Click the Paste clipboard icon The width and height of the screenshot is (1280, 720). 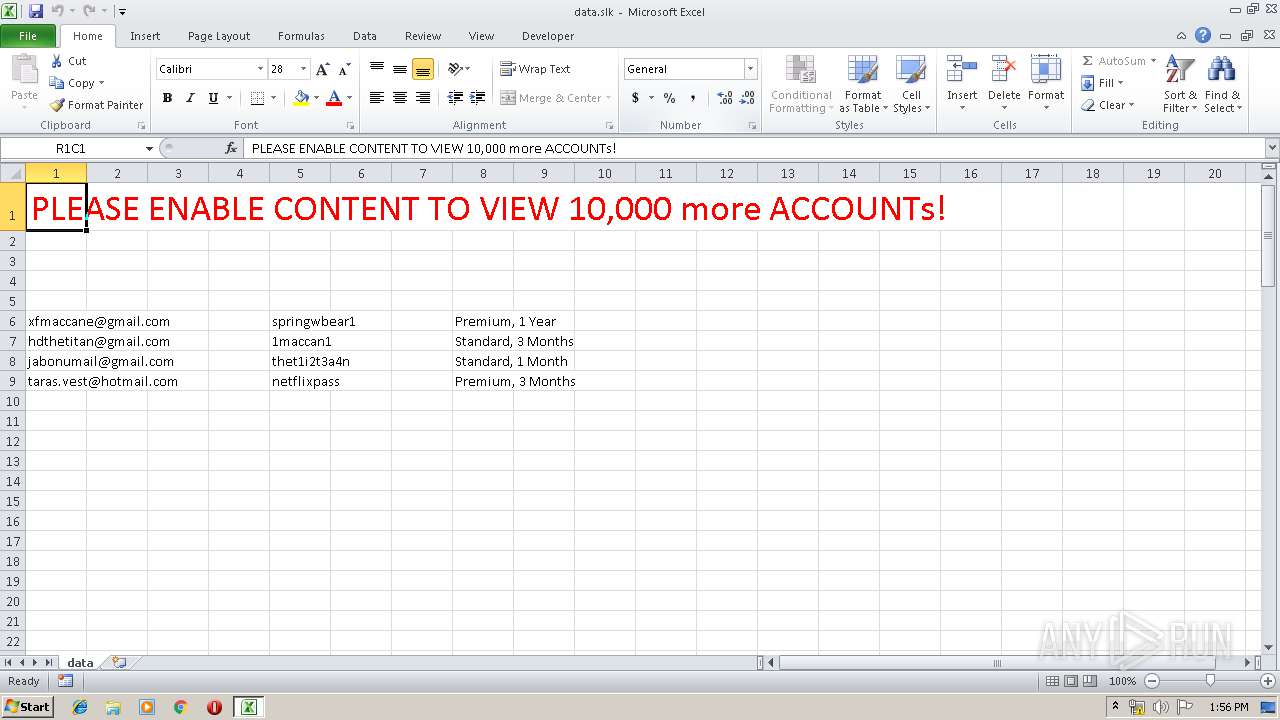(24, 70)
